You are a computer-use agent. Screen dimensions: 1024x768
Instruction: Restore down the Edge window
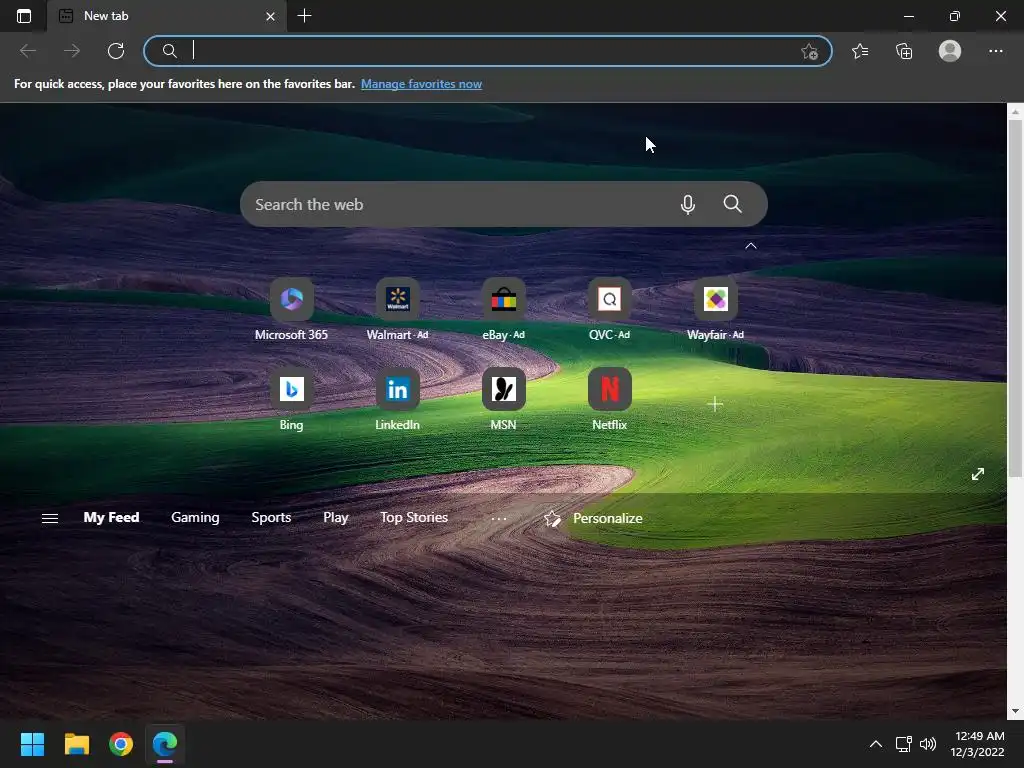(954, 16)
